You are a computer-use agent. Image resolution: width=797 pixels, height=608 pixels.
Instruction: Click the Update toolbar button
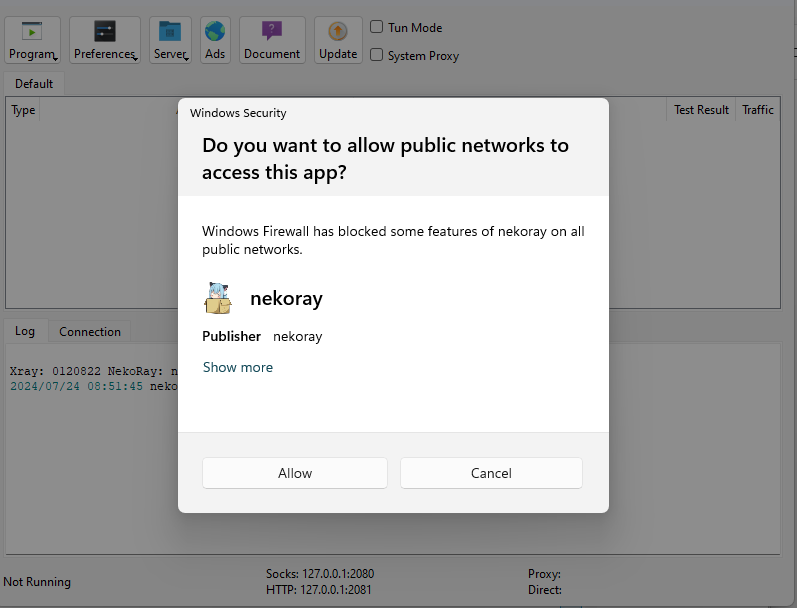coord(338,40)
